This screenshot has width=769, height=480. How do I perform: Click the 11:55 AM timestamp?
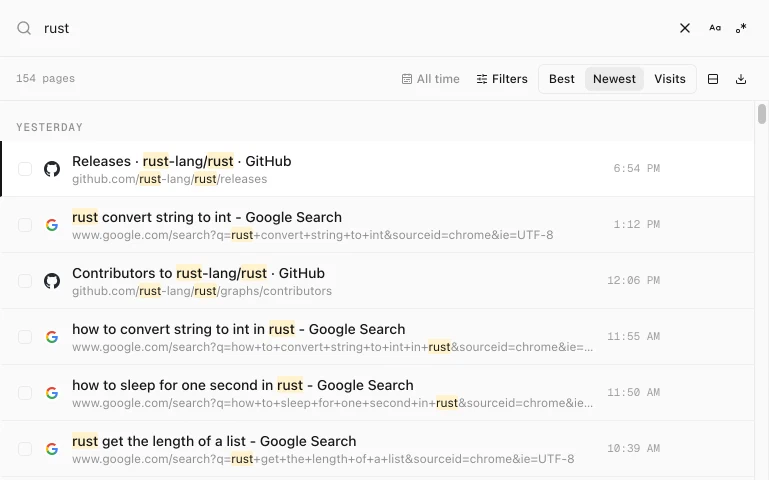tap(634, 336)
